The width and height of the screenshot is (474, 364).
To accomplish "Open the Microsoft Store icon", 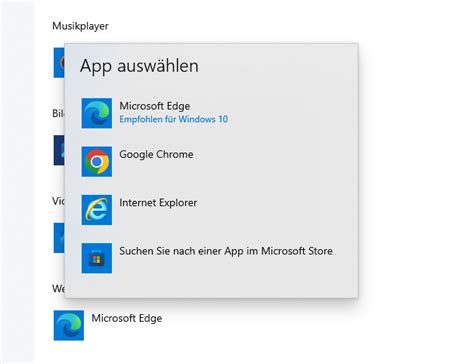I will pos(97,258).
